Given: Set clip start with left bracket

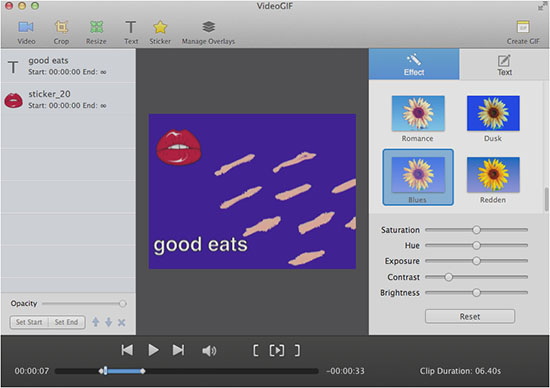Looking at the screenshot, I should tap(256, 350).
